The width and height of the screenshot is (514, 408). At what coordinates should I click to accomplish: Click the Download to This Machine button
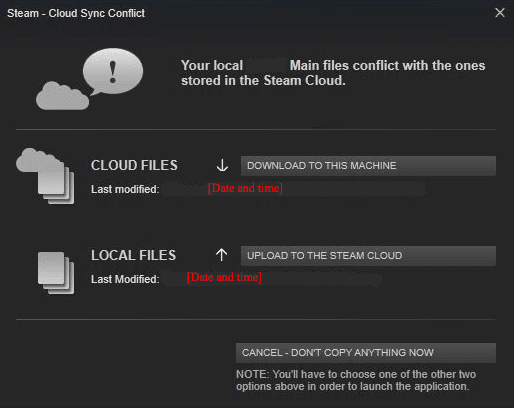(368, 166)
